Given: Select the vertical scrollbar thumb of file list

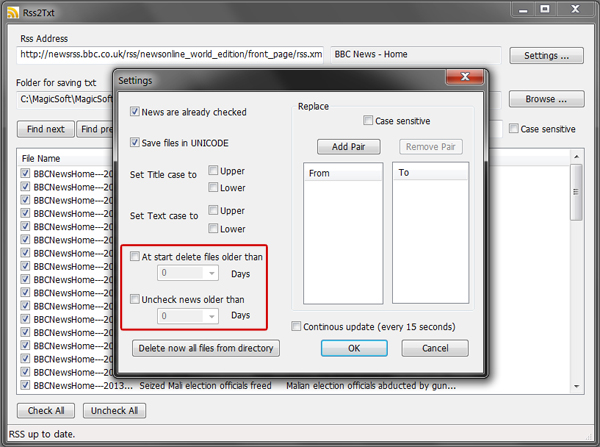Looking at the screenshot, I should point(576,192).
